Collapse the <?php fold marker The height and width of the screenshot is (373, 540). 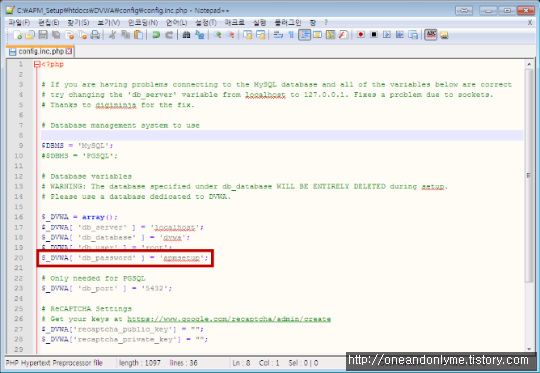[x=37, y=64]
